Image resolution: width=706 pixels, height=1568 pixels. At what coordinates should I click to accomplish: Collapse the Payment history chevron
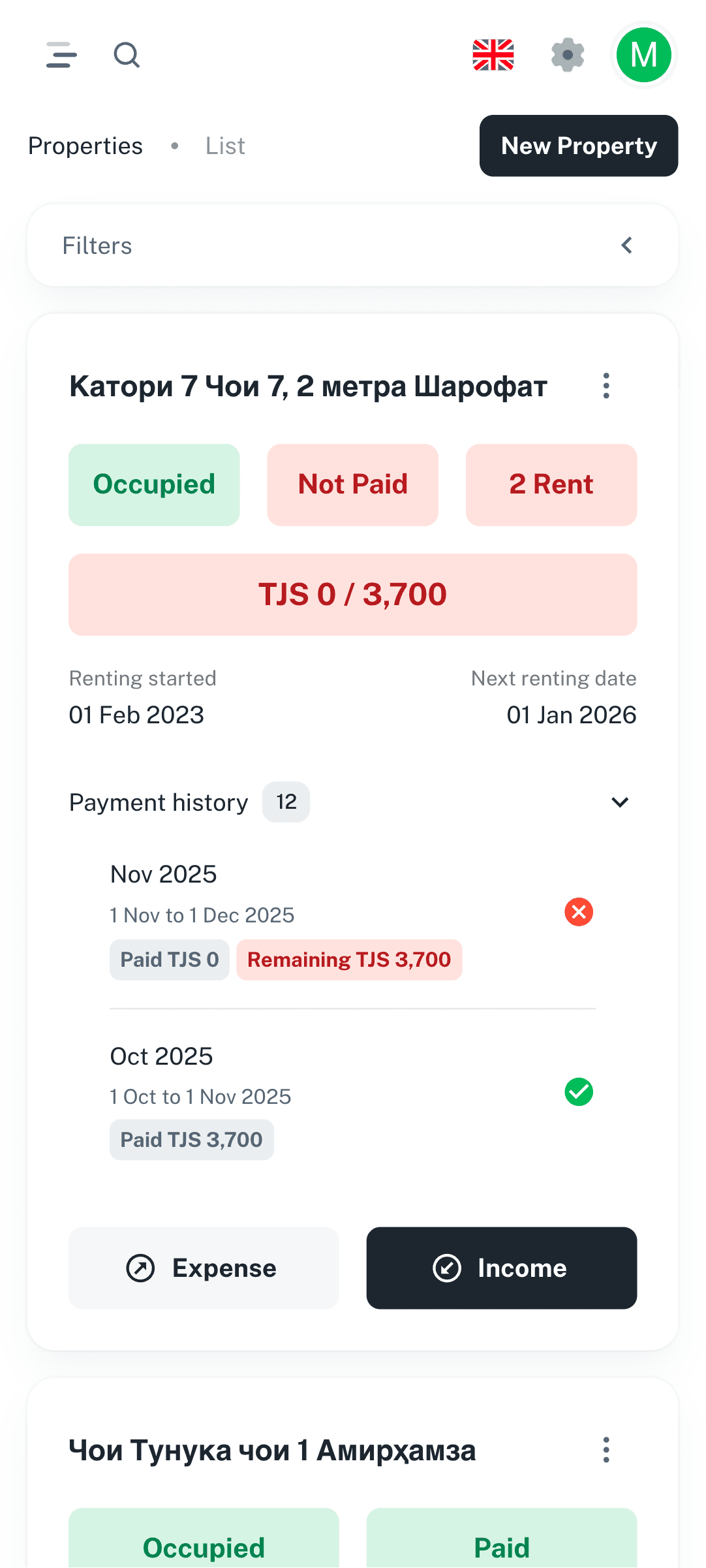[x=620, y=802]
